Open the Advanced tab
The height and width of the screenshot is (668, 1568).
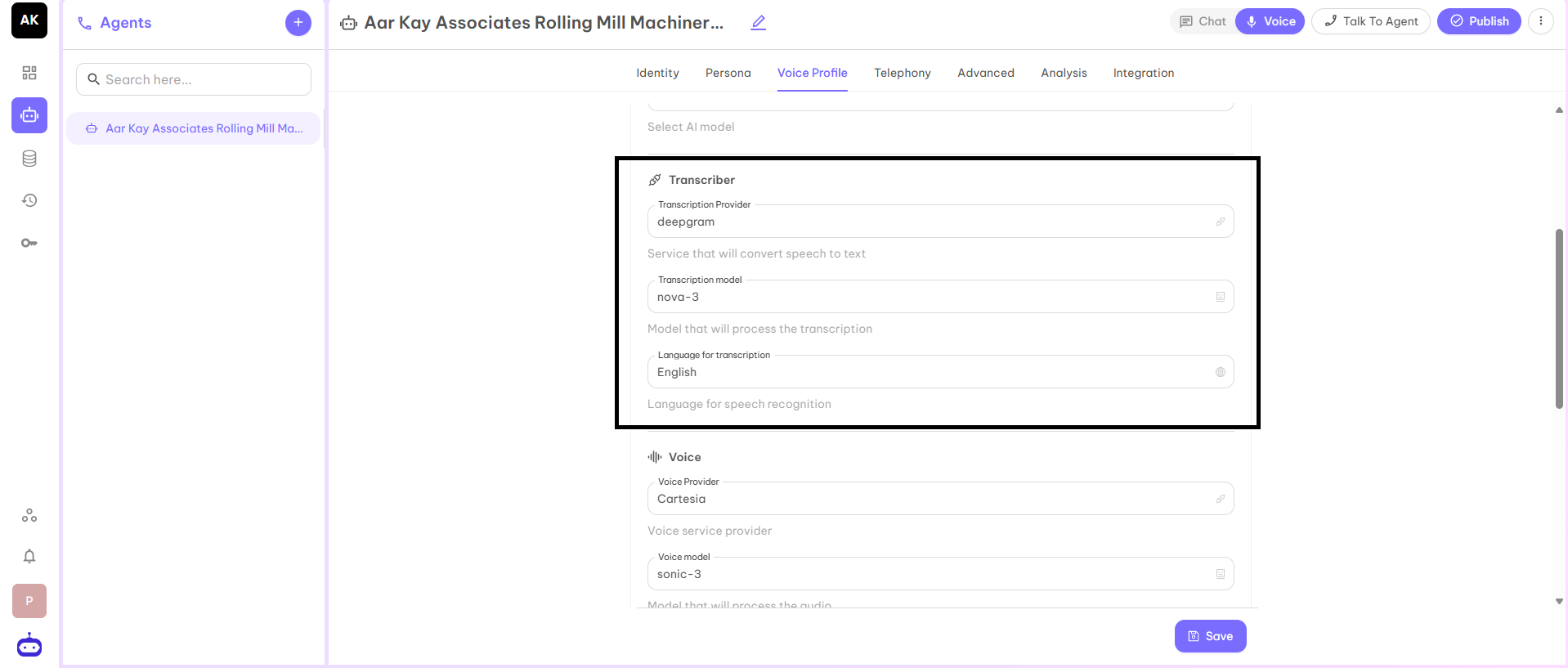tap(985, 73)
